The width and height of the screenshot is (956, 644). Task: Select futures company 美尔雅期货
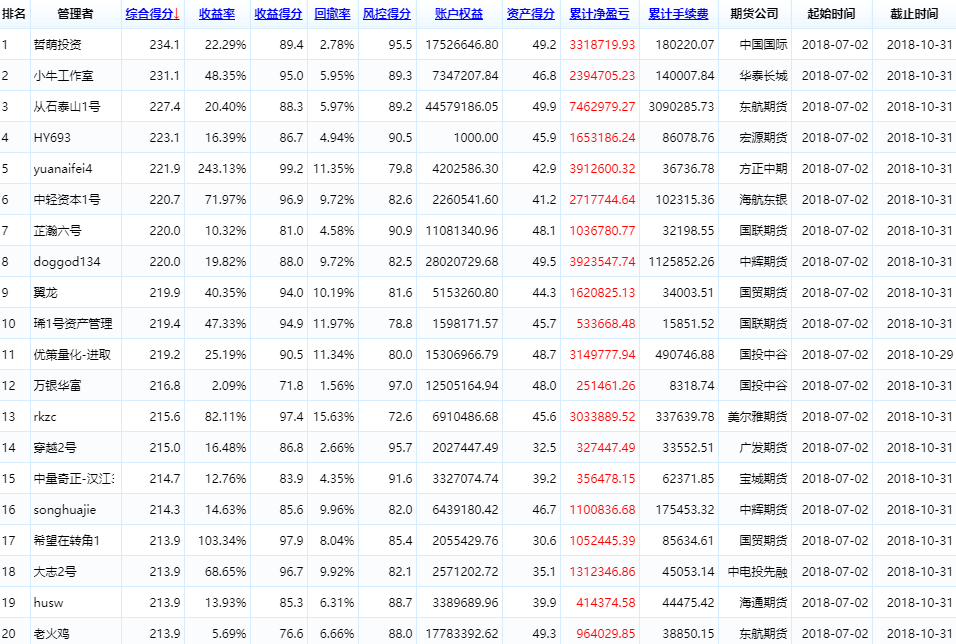click(x=758, y=417)
